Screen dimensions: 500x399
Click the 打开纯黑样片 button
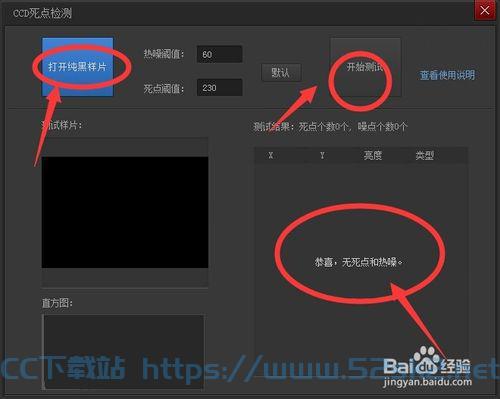[x=77, y=67]
